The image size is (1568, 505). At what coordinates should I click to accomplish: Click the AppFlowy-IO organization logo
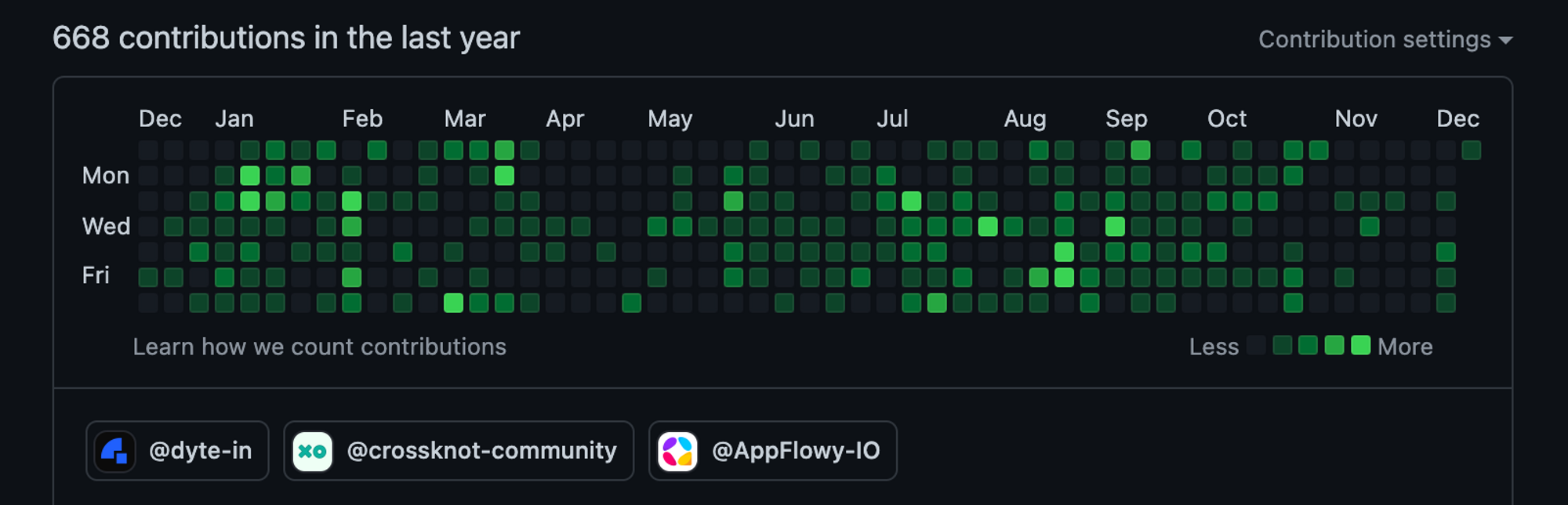(678, 451)
